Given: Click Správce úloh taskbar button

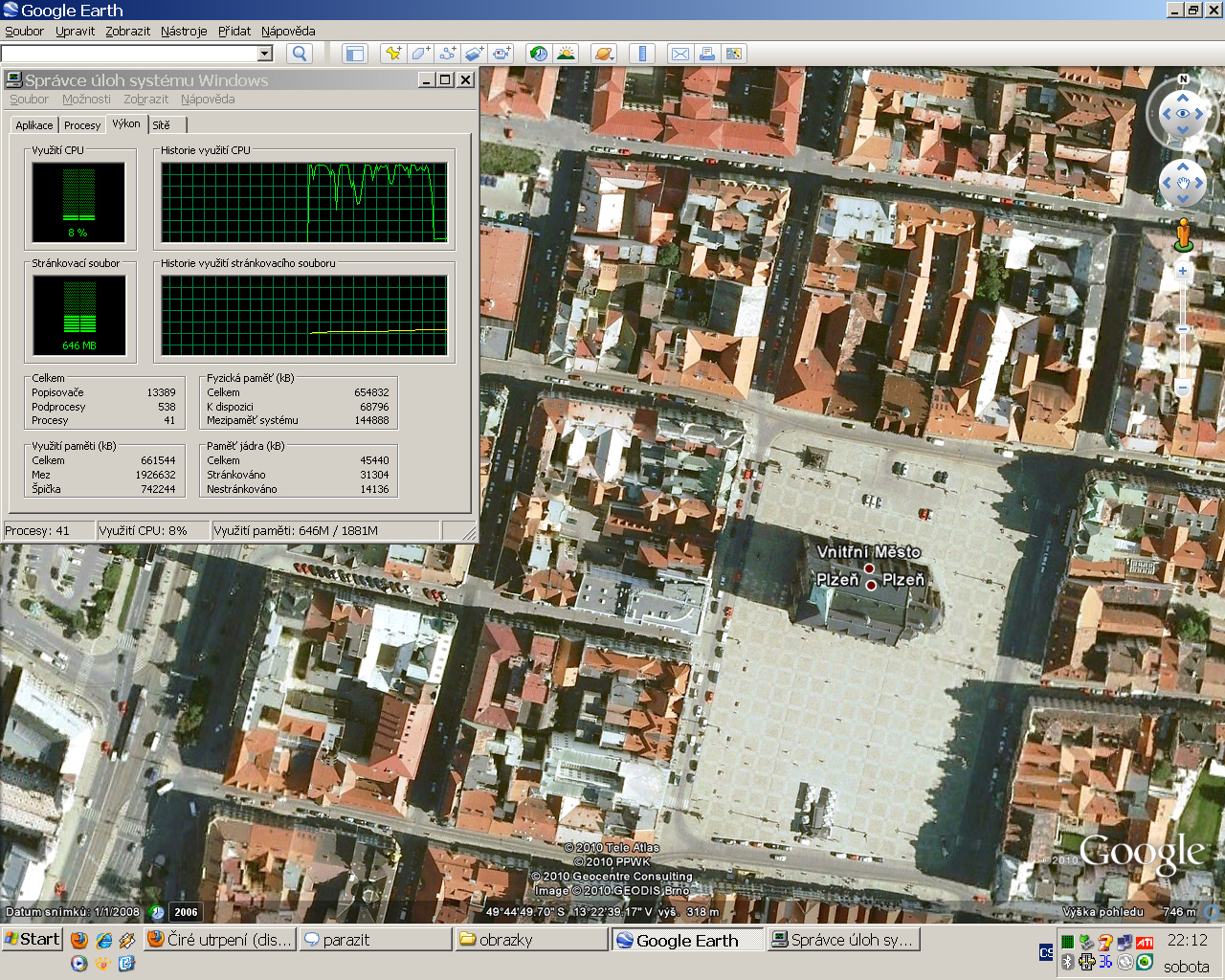Looking at the screenshot, I should click(843, 940).
